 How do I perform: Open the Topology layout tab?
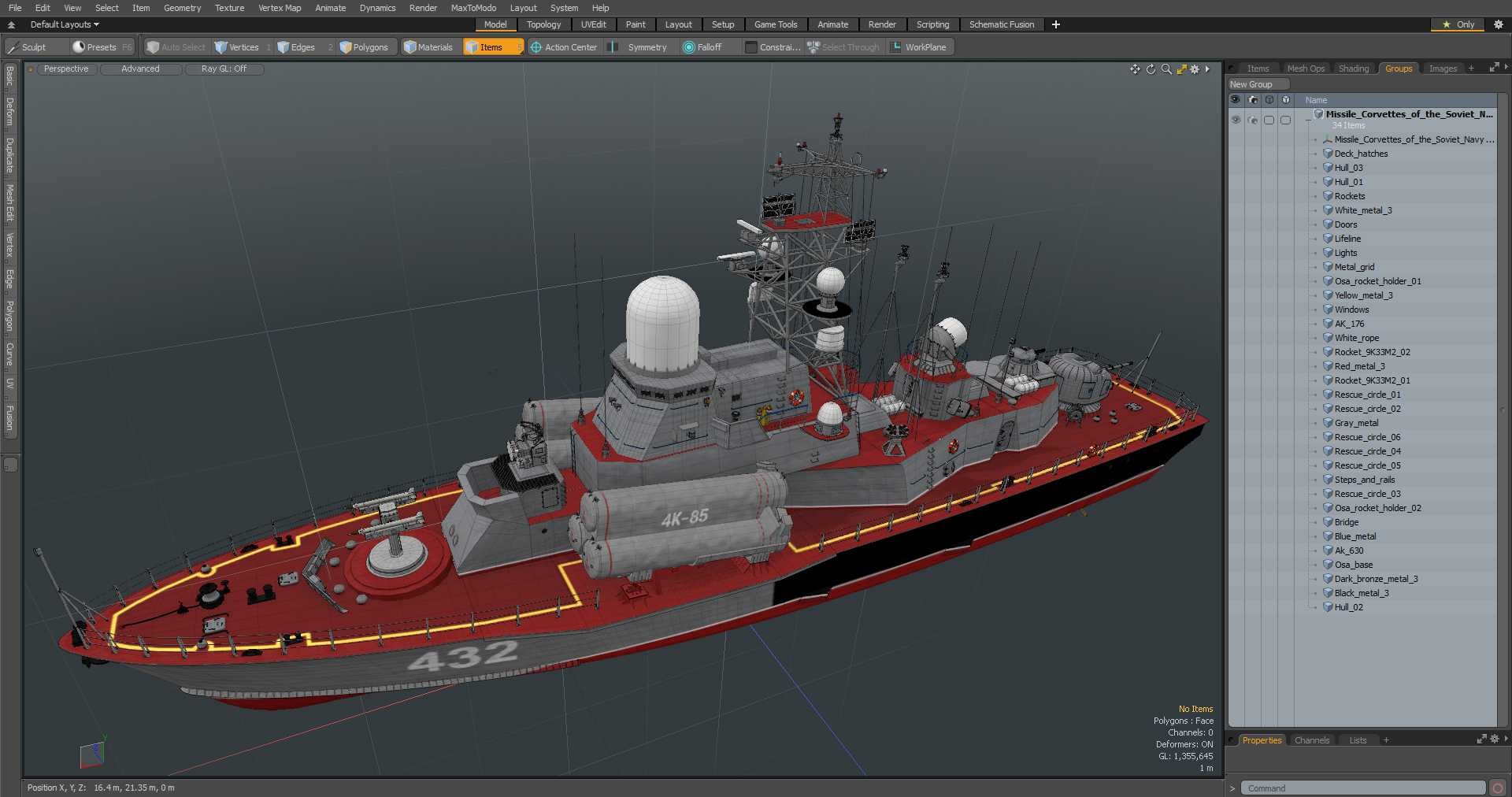(x=543, y=24)
